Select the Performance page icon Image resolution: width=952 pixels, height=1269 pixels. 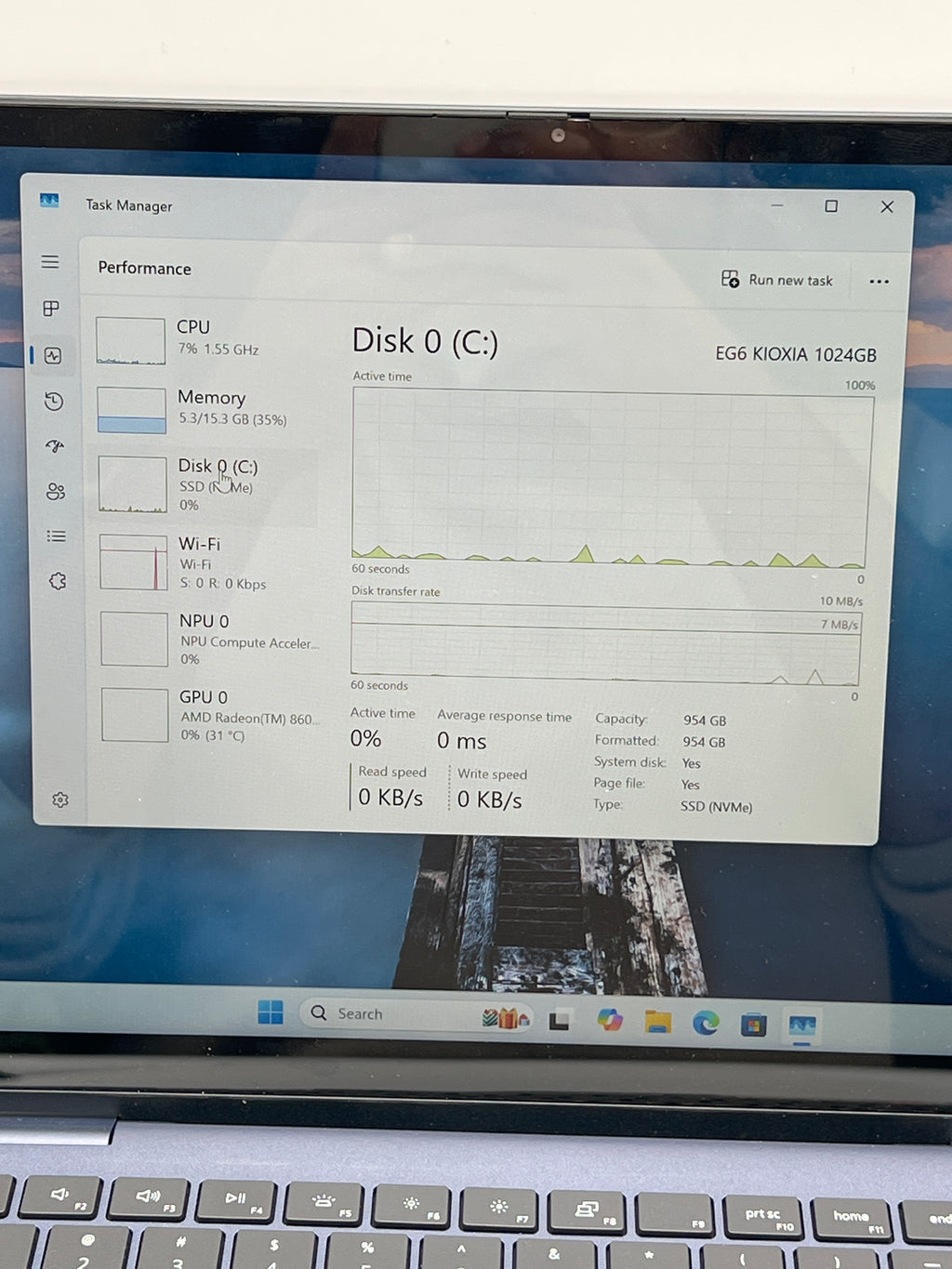tap(53, 356)
